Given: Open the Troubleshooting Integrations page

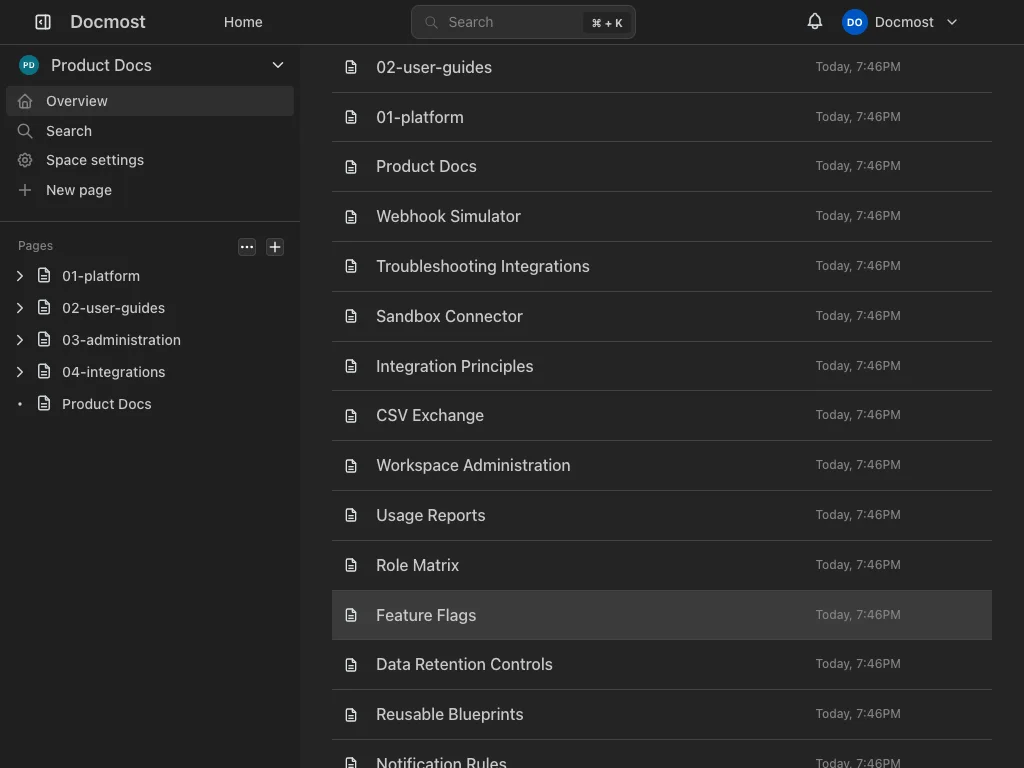Looking at the screenshot, I should [x=662, y=266].
